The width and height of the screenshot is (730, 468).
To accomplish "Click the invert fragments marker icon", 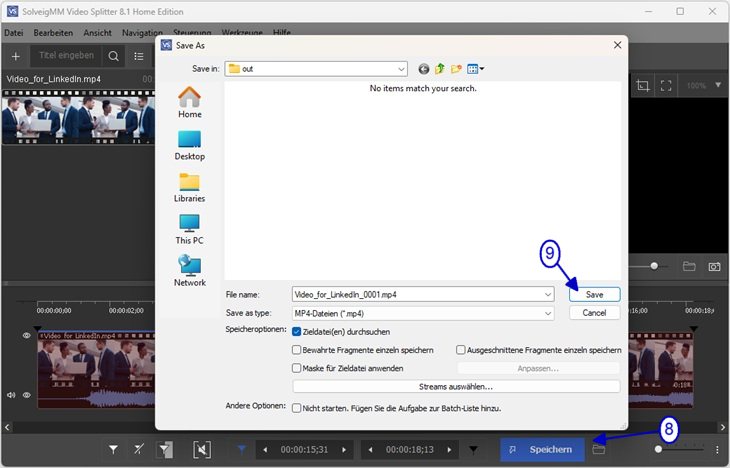I will click(165, 449).
